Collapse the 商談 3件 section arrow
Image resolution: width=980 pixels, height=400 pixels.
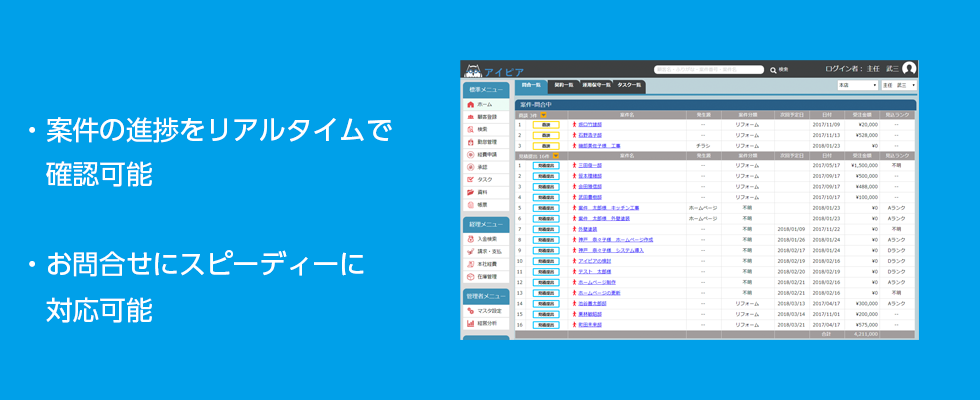(544, 116)
